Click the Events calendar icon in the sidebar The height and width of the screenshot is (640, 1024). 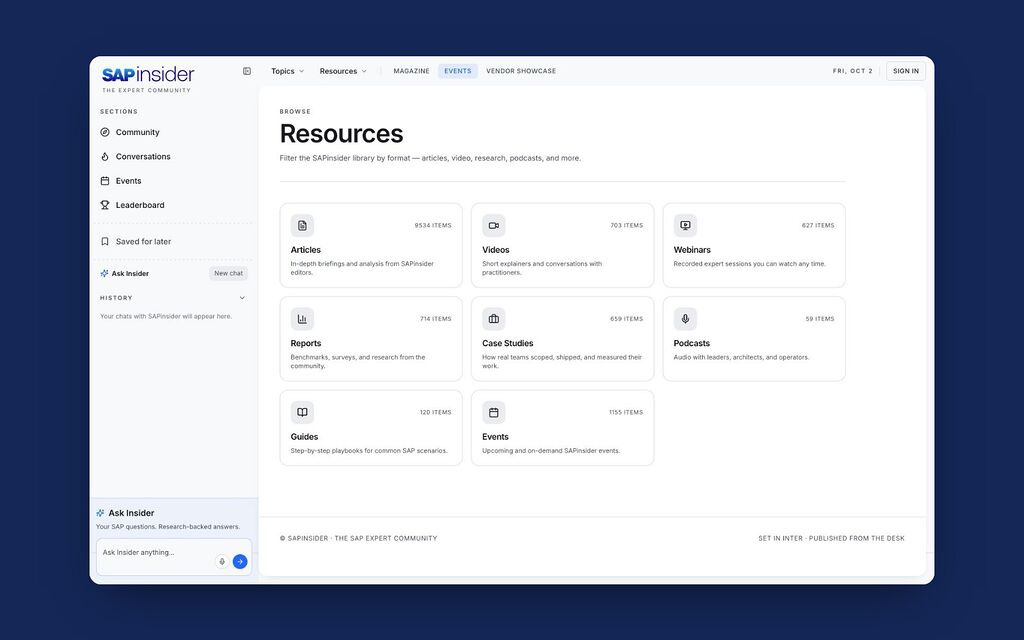104,181
